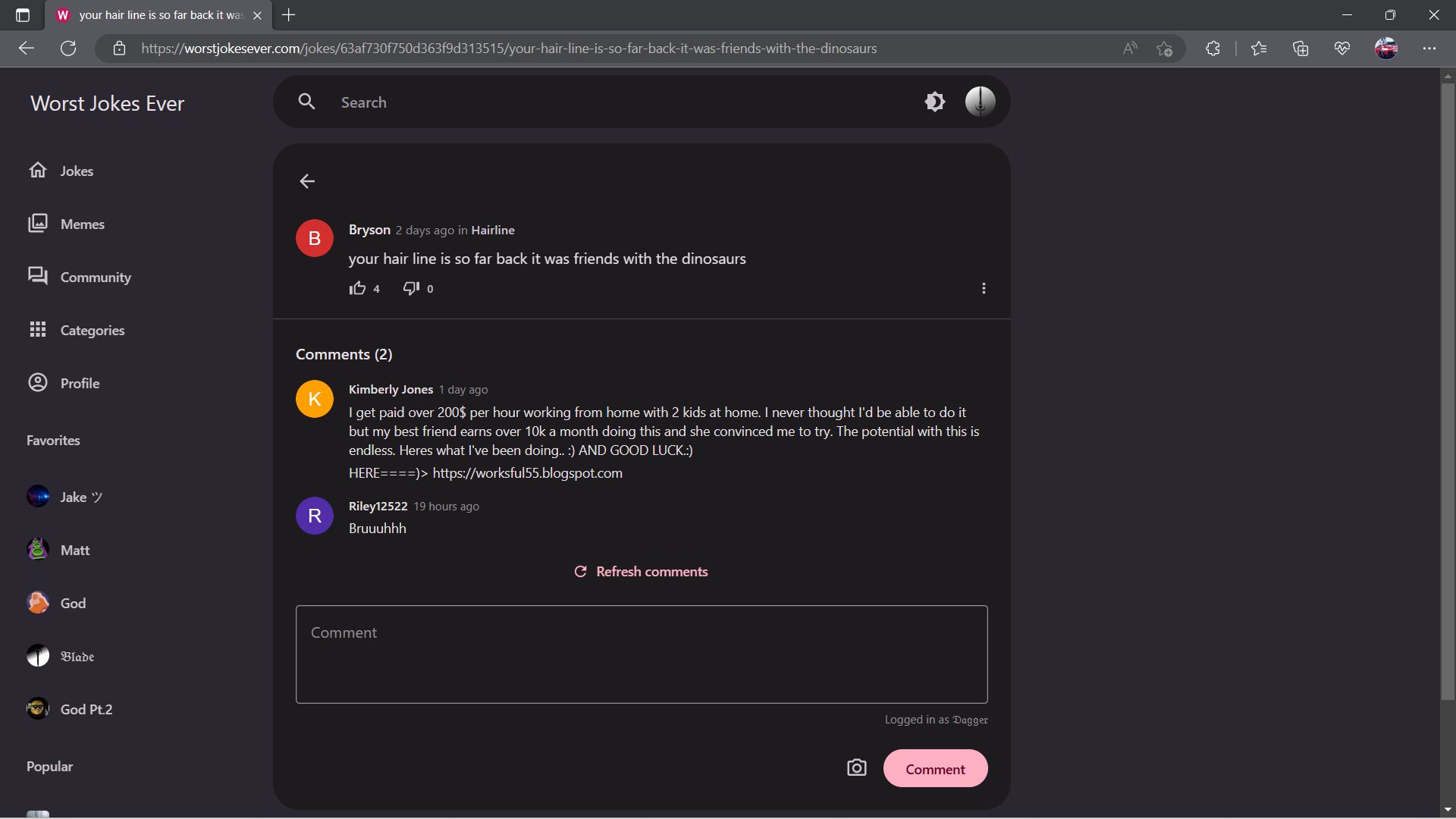Click inside the Comment text box

tap(641, 654)
